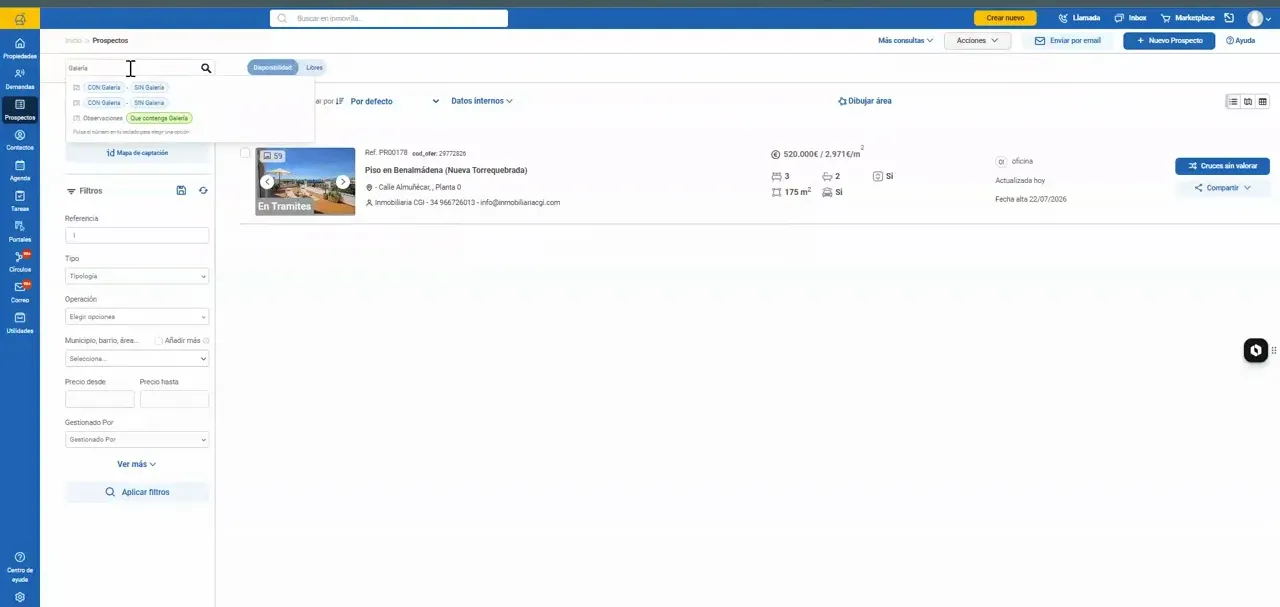Click Enviar por email
The image size is (1280, 607).
(x=1067, y=41)
